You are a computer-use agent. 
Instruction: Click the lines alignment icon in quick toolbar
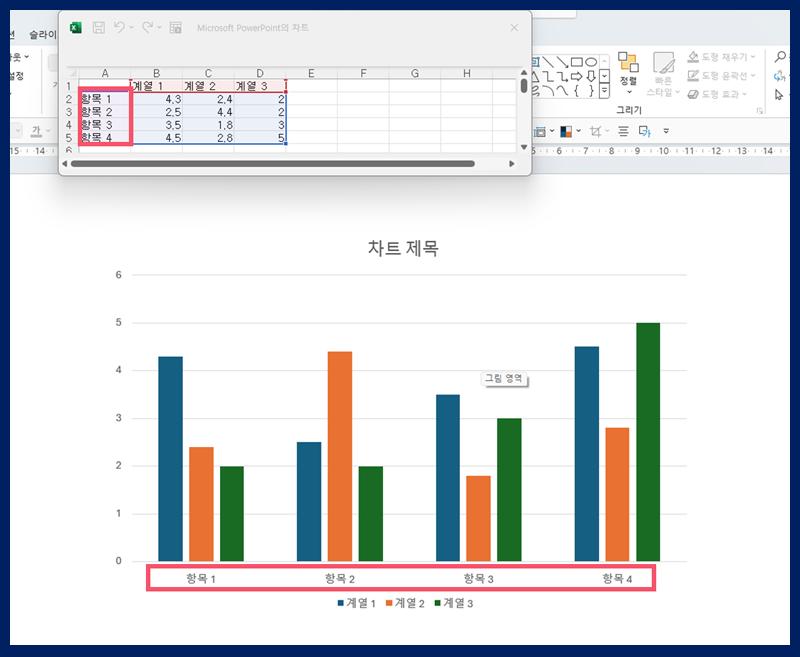[x=623, y=132]
